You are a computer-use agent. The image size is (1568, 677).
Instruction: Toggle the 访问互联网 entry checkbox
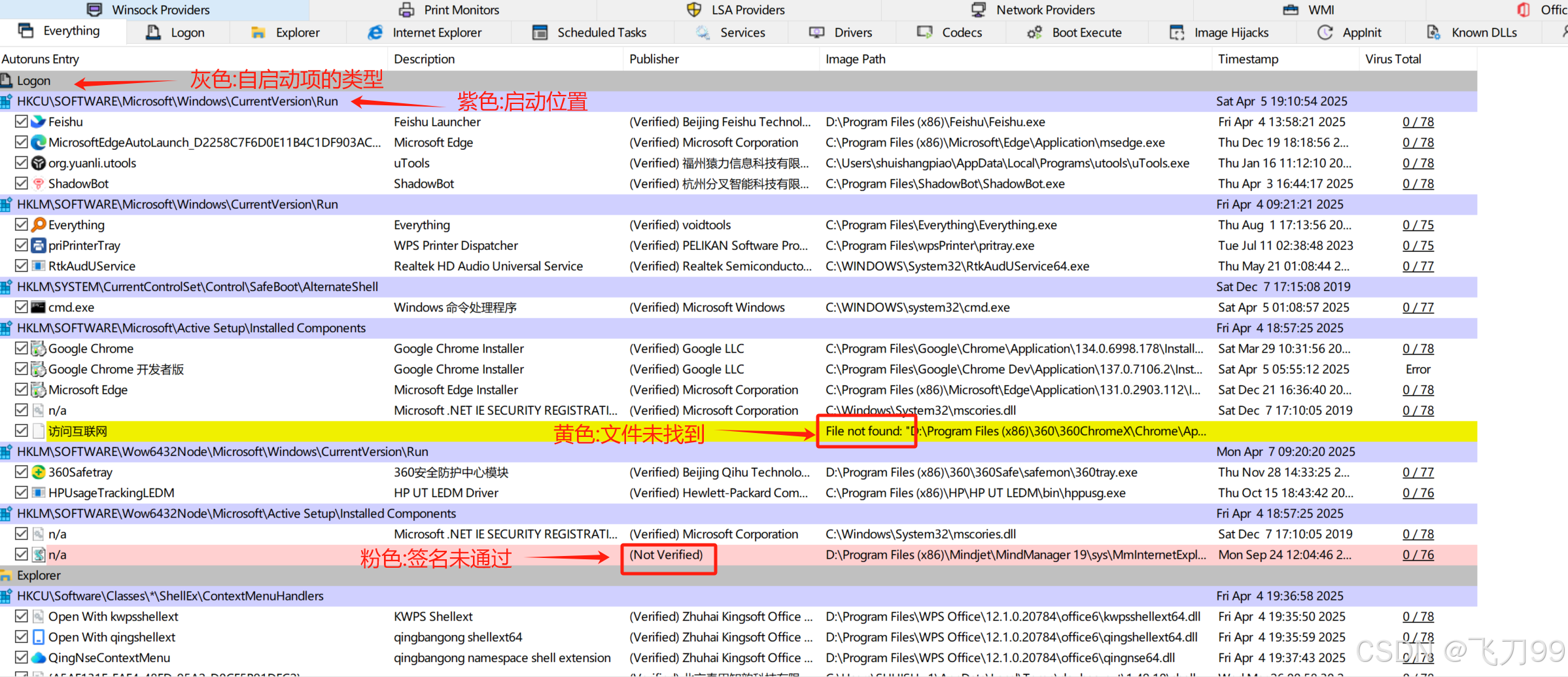click(x=22, y=431)
